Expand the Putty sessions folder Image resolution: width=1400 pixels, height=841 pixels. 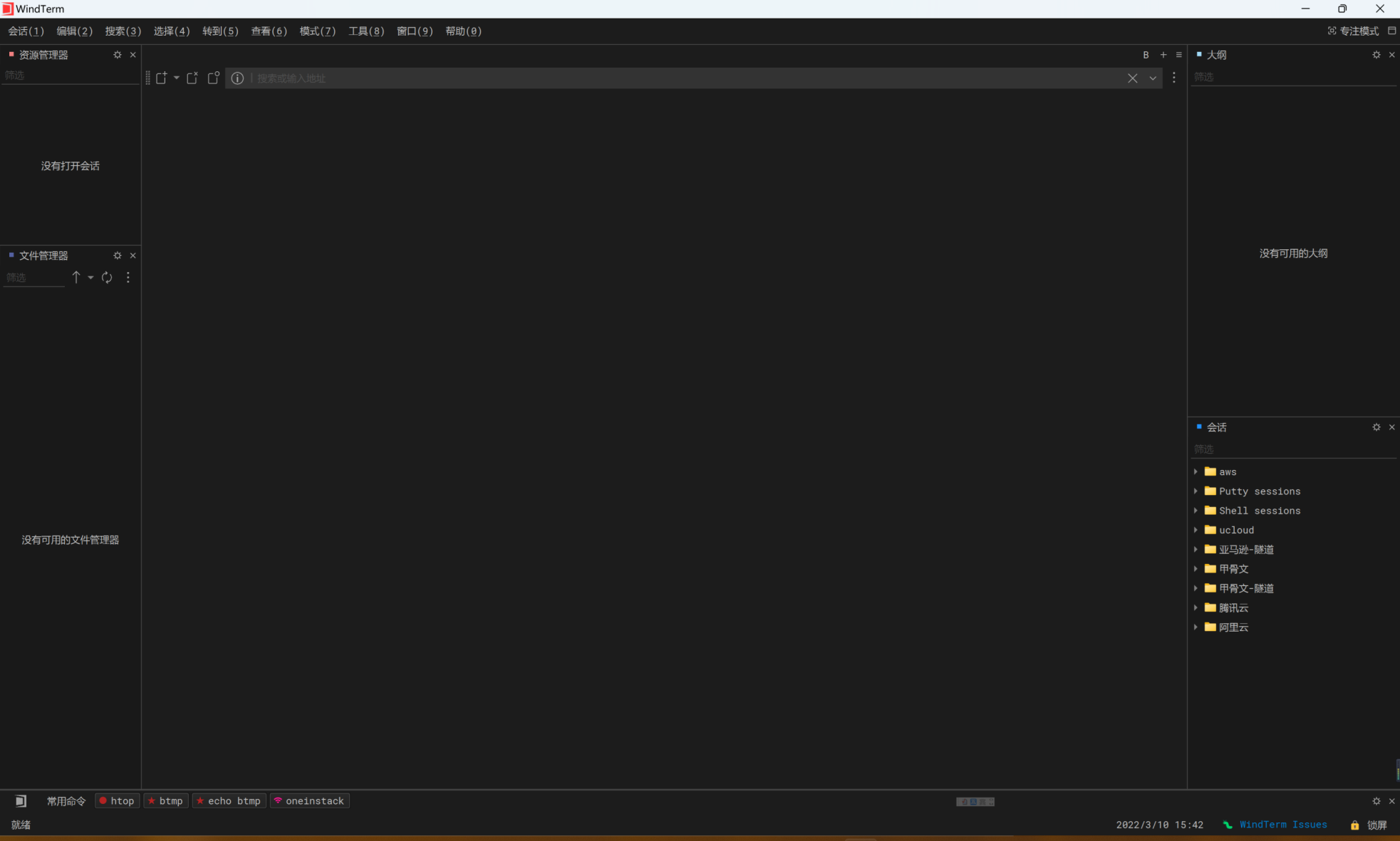(1196, 491)
